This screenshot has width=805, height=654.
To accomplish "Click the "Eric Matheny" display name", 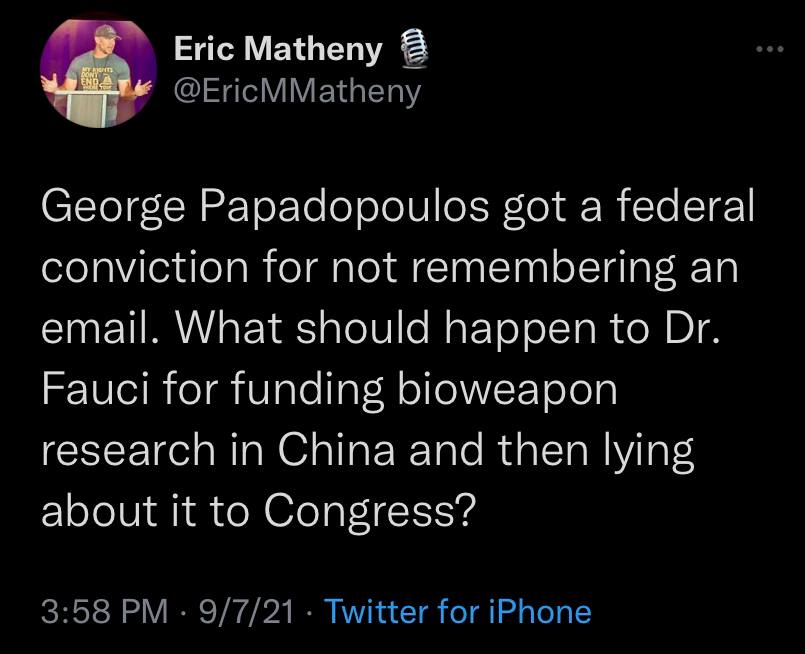I will tap(277, 49).
